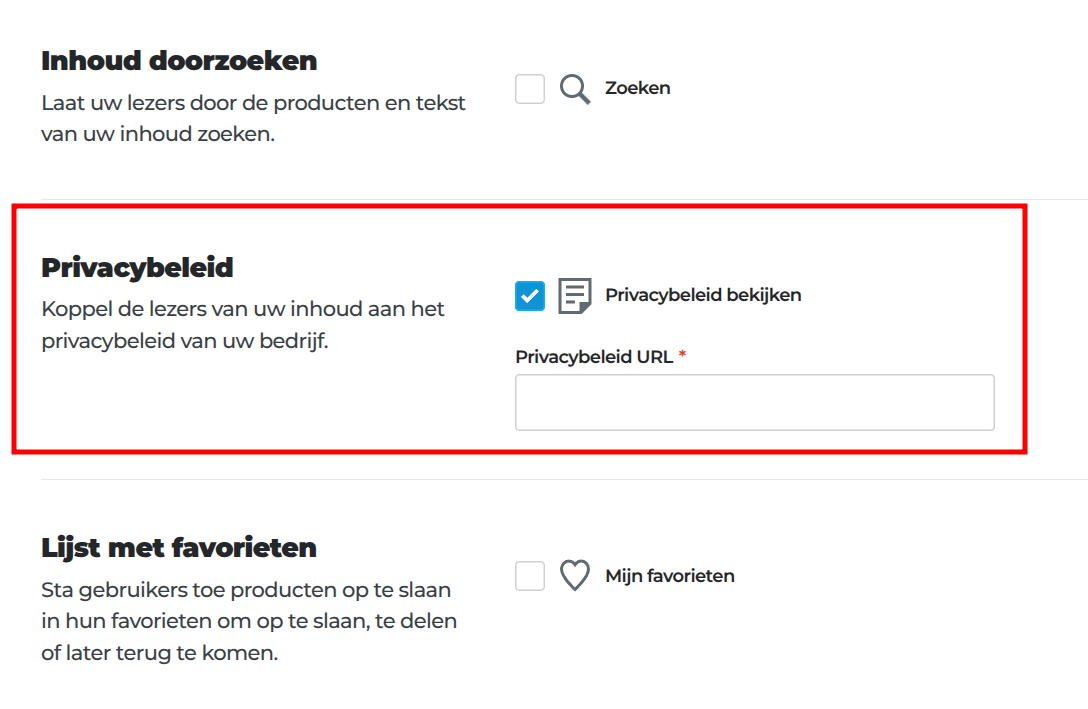Click the Privacybeleid section heading
This screenshot has width=1088, height=709.
137,268
